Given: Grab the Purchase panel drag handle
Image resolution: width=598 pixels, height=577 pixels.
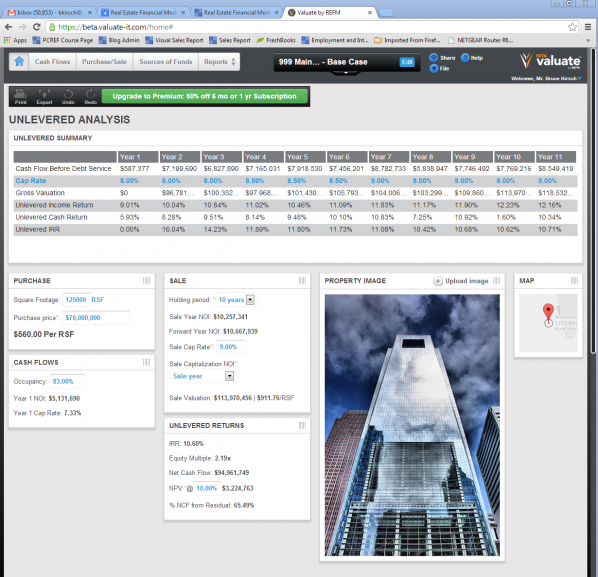Looking at the screenshot, I should (146, 281).
